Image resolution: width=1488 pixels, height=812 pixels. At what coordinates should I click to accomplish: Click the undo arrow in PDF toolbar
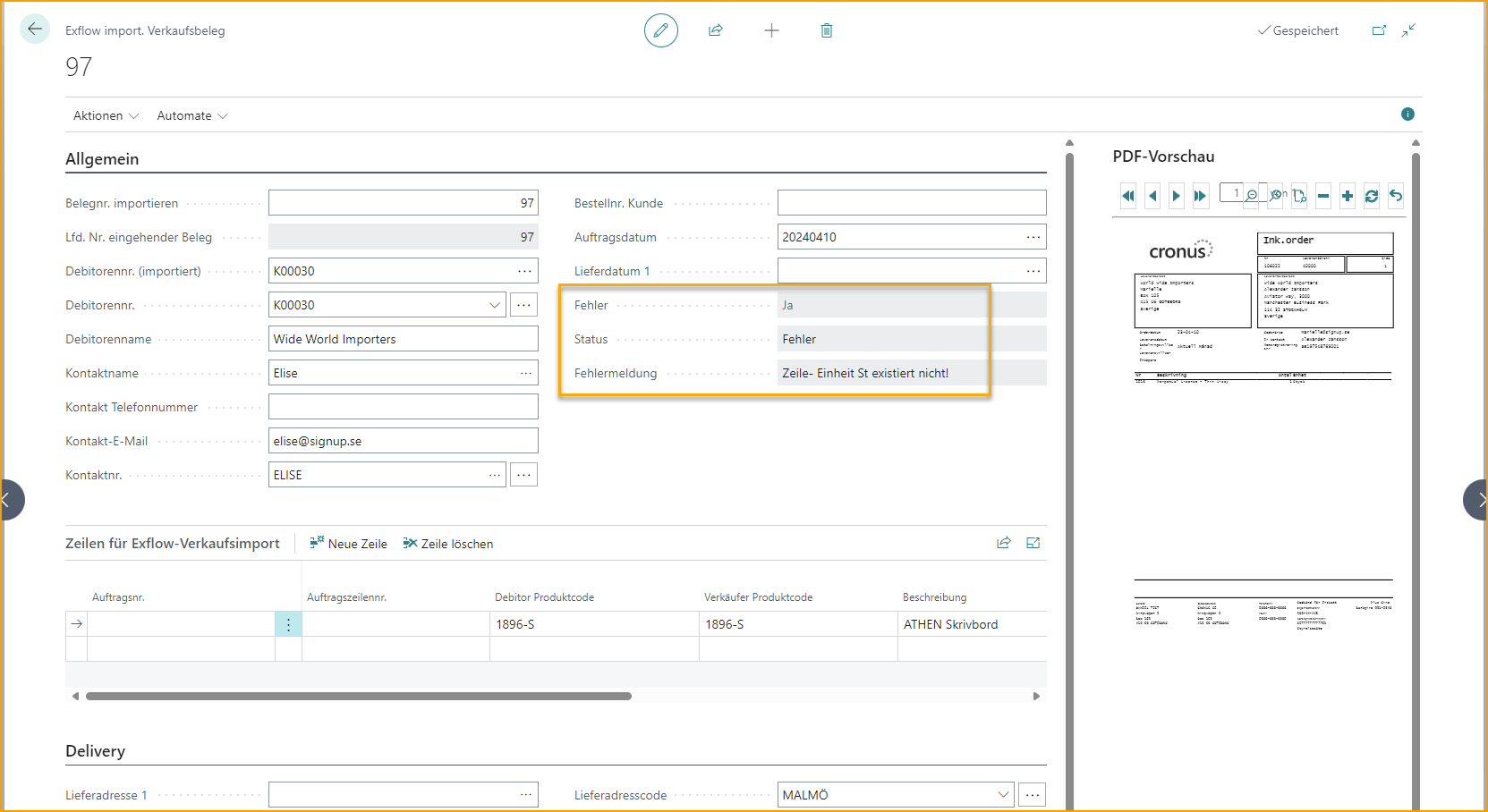(x=1395, y=196)
